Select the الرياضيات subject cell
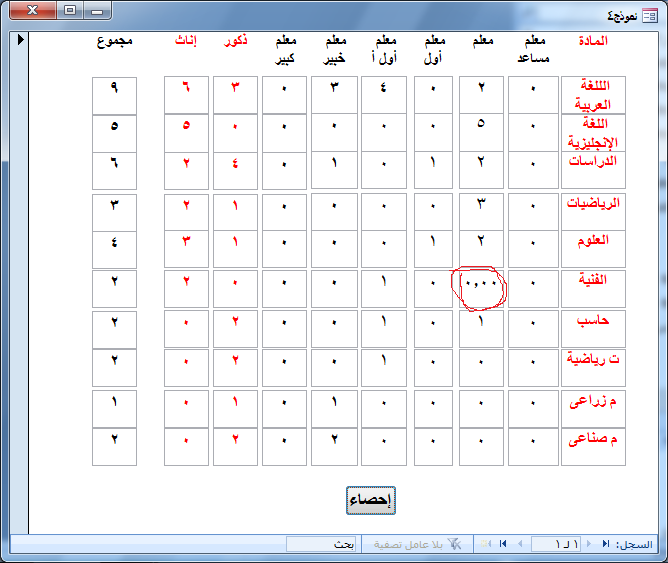The width and height of the screenshot is (668, 563). 593,212
